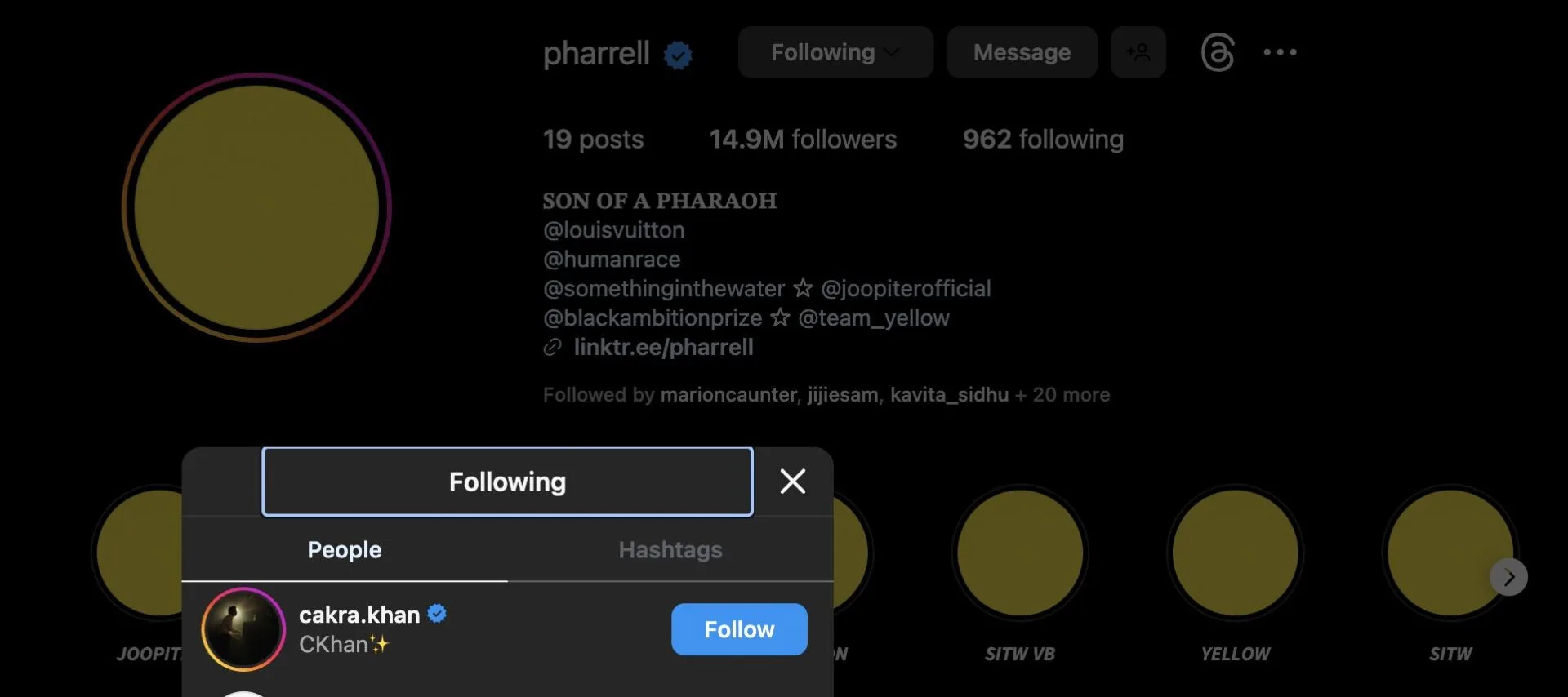
Task: Select the People tab
Action: [x=344, y=550]
